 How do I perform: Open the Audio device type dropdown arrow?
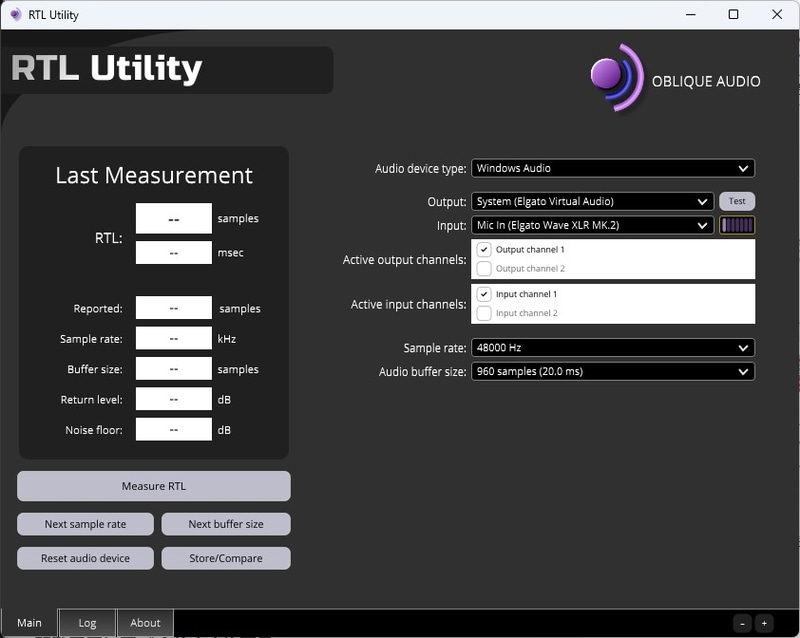tap(741, 168)
